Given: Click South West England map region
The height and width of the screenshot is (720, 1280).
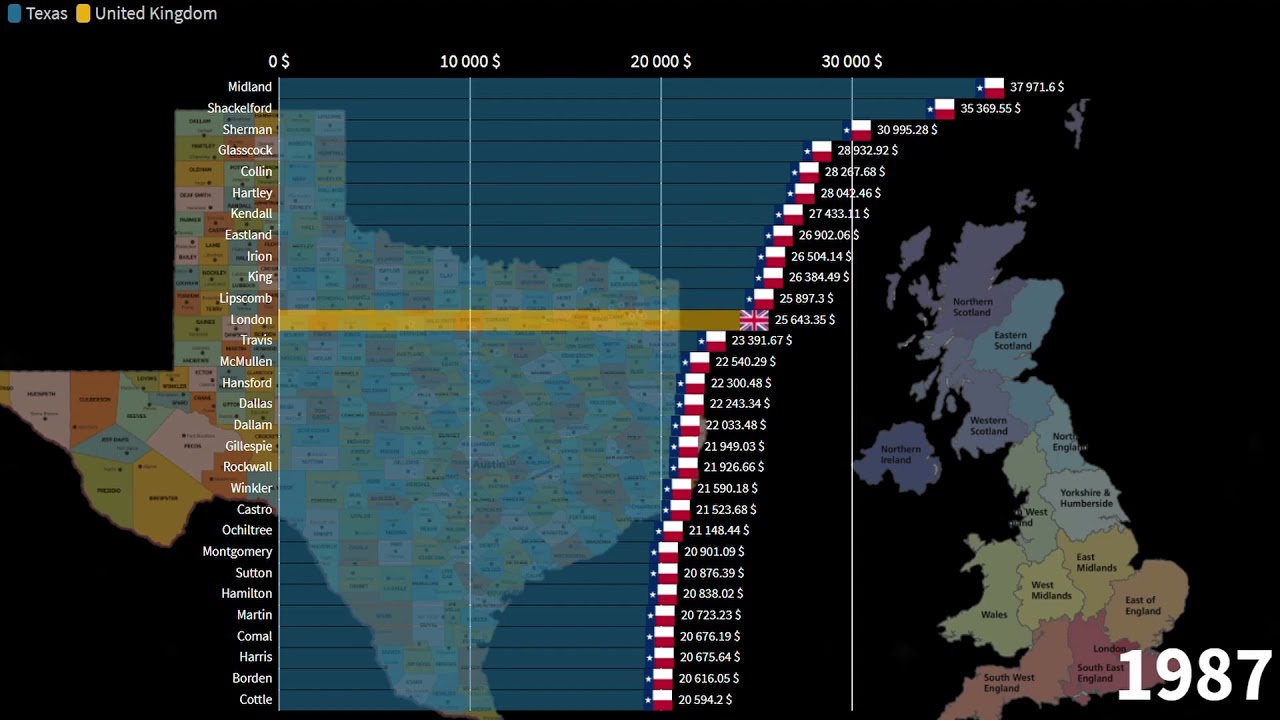Looking at the screenshot, I should 1009,683.
